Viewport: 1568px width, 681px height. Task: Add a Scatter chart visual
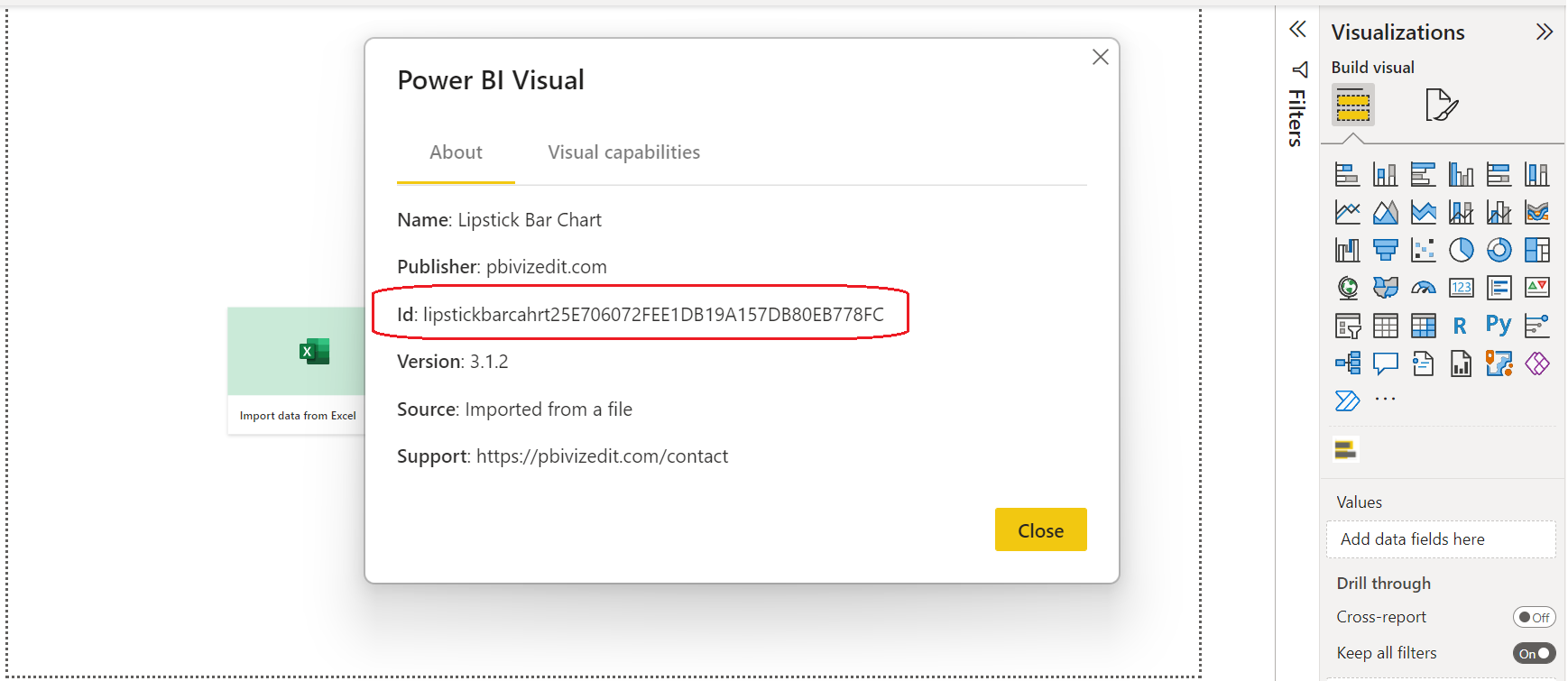pos(1423,250)
